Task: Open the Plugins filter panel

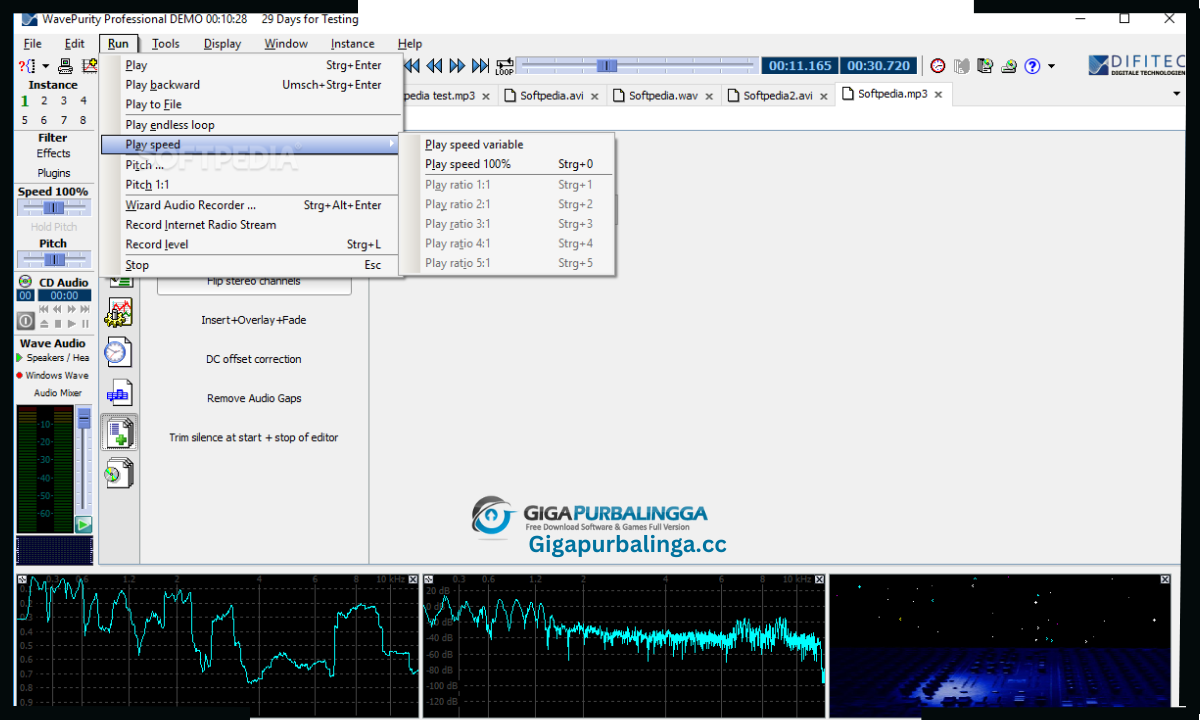Action: pos(54,173)
